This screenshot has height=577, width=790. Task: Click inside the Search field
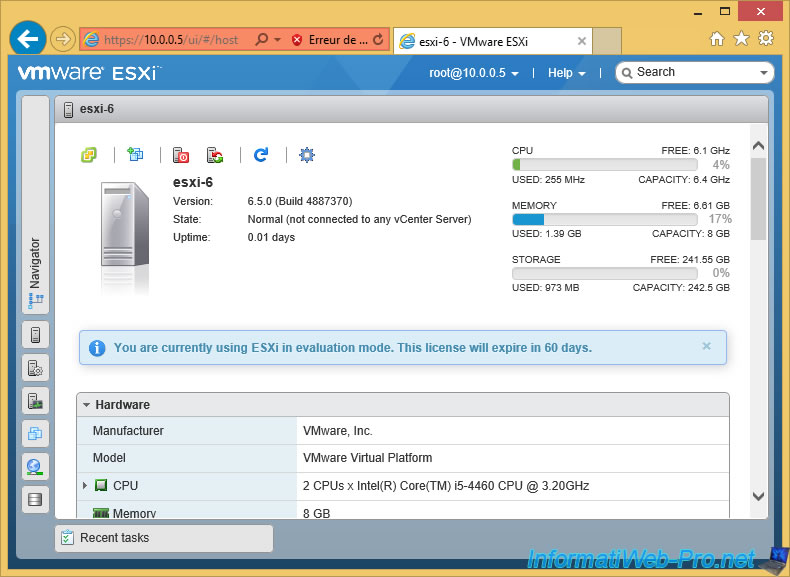click(x=695, y=73)
